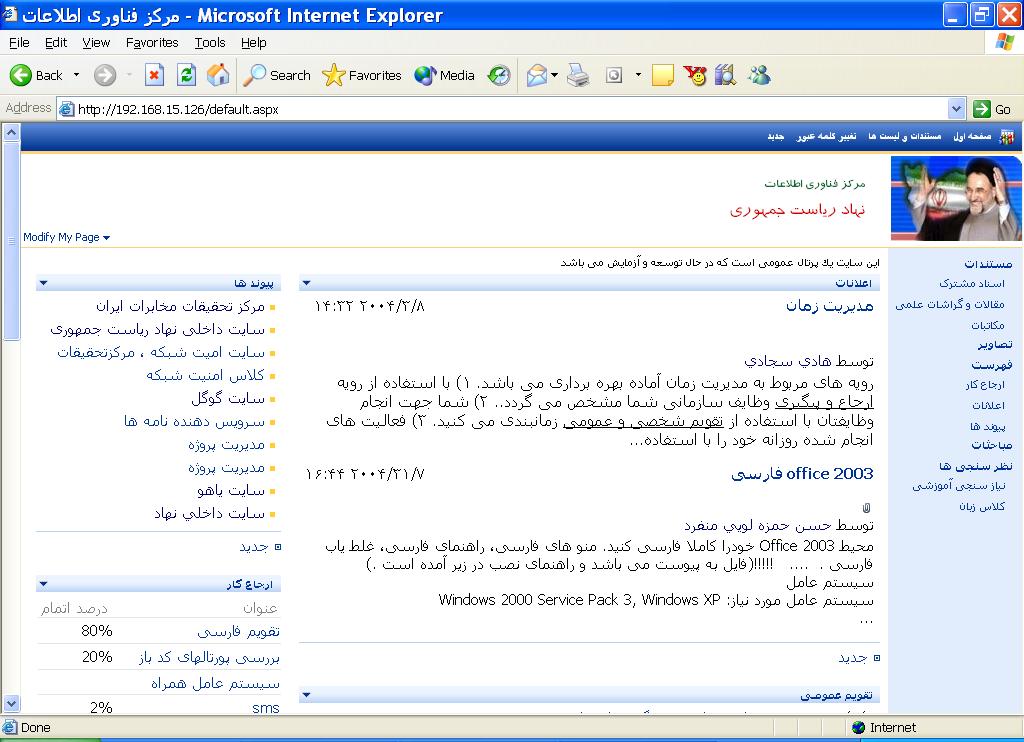
Task: Open the Search pane
Action: point(276,75)
